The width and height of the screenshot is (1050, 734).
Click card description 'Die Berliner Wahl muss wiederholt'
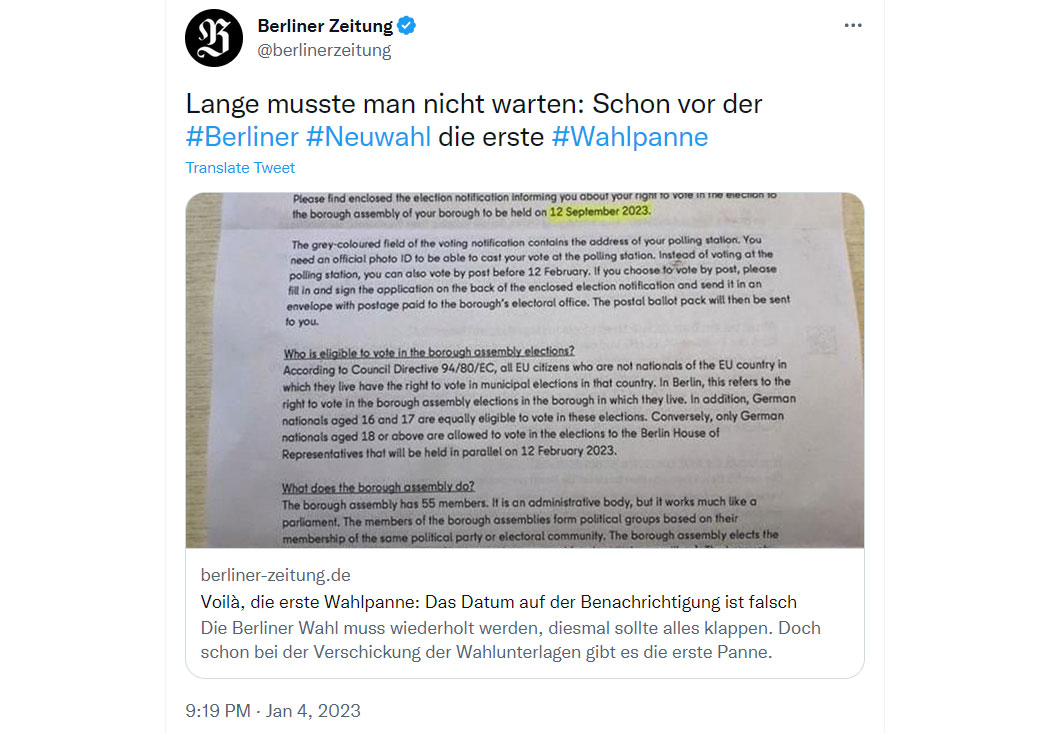click(511, 640)
